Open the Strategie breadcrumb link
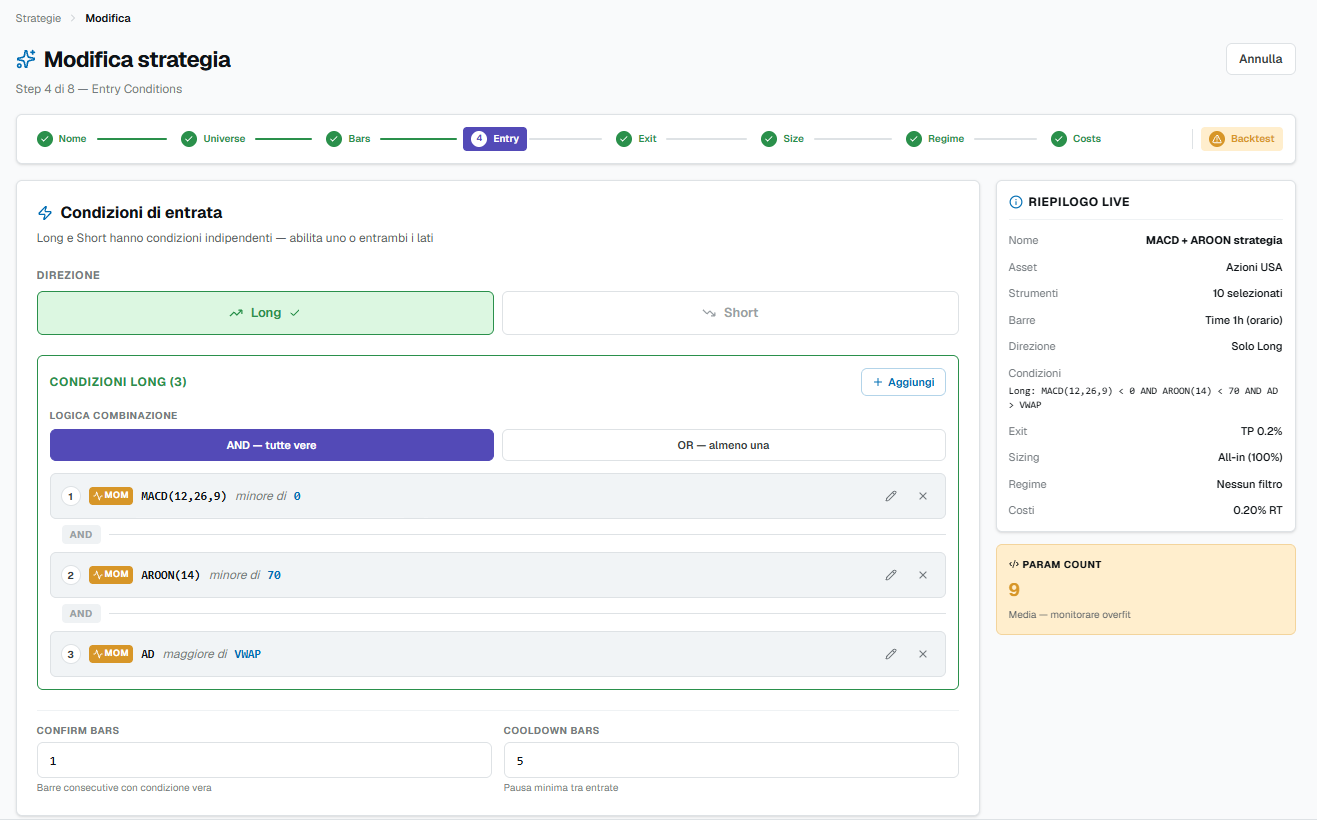Viewport: 1317px width, 820px height. pyautogui.click(x=38, y=18)
